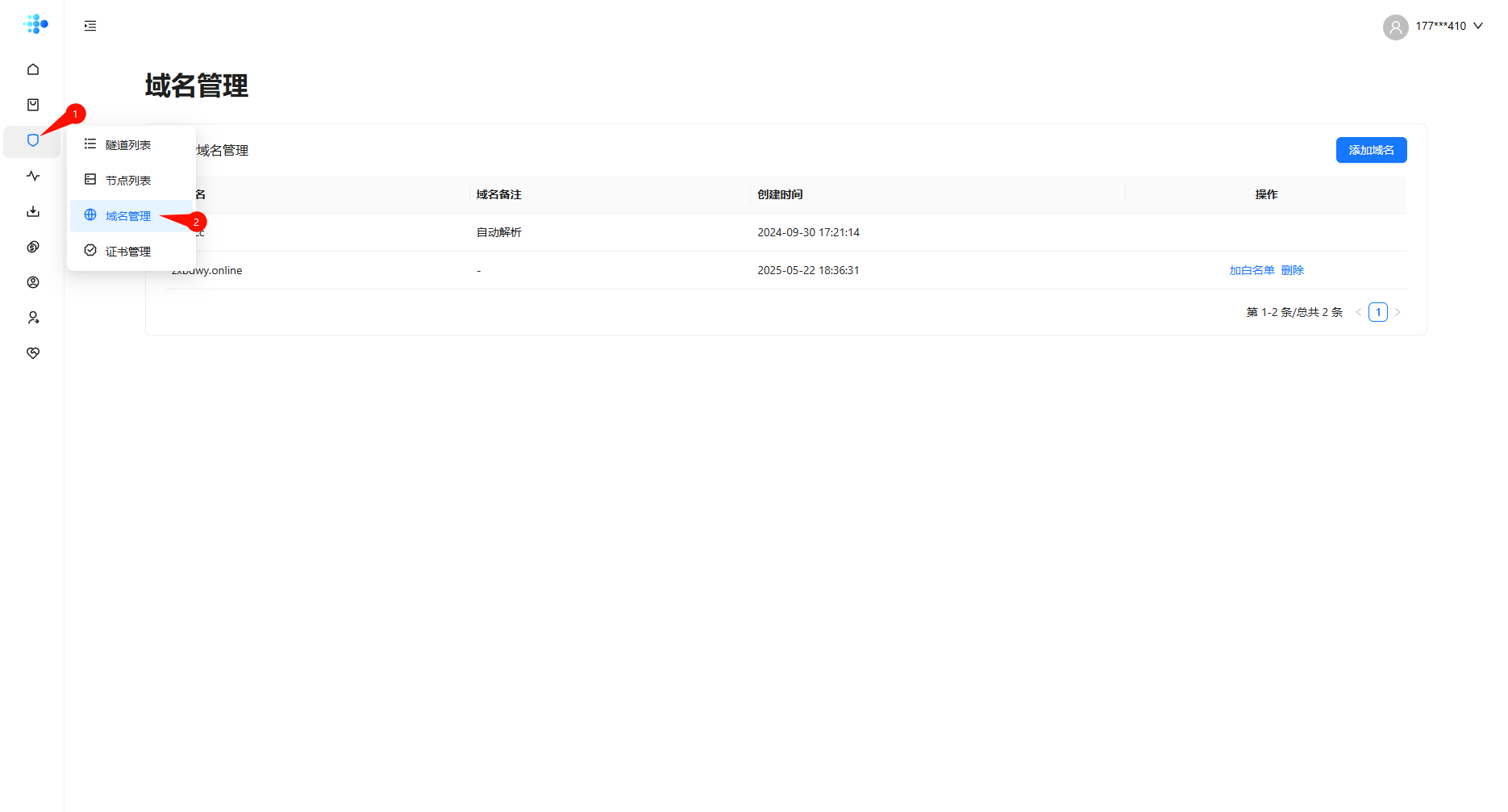The height and width of the screenshot is (812, 1508).
Task: Select page 1 in the pagination
Action: (x=1377, y=312)
